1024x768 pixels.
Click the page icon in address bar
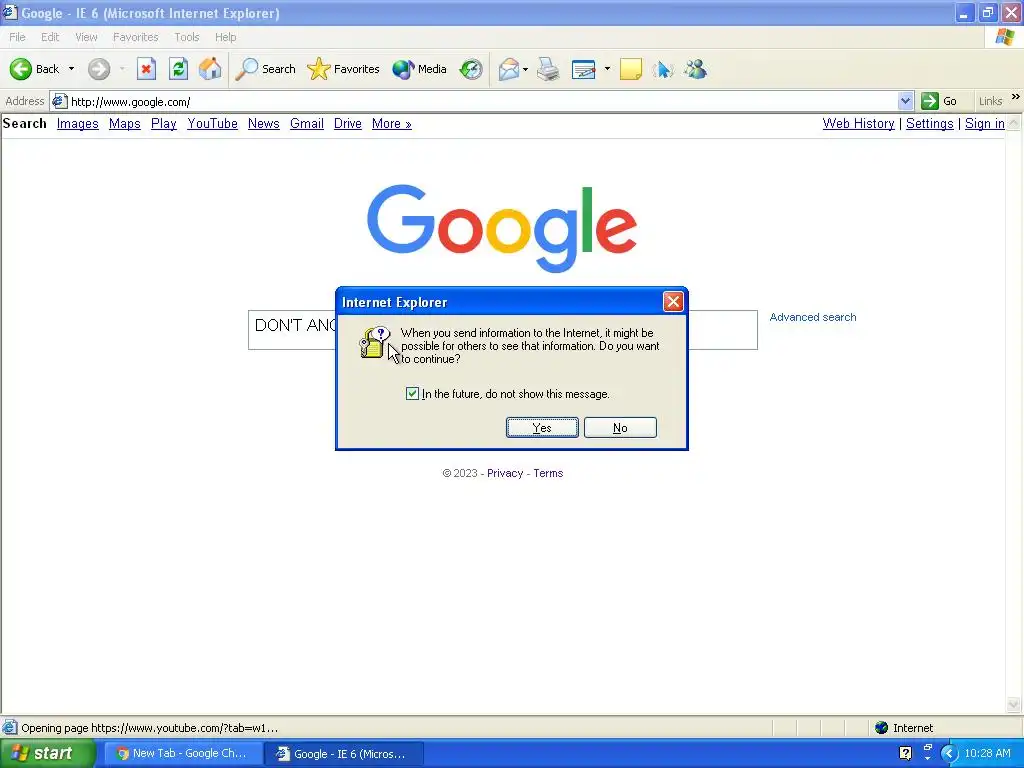(x=59, y=101)
